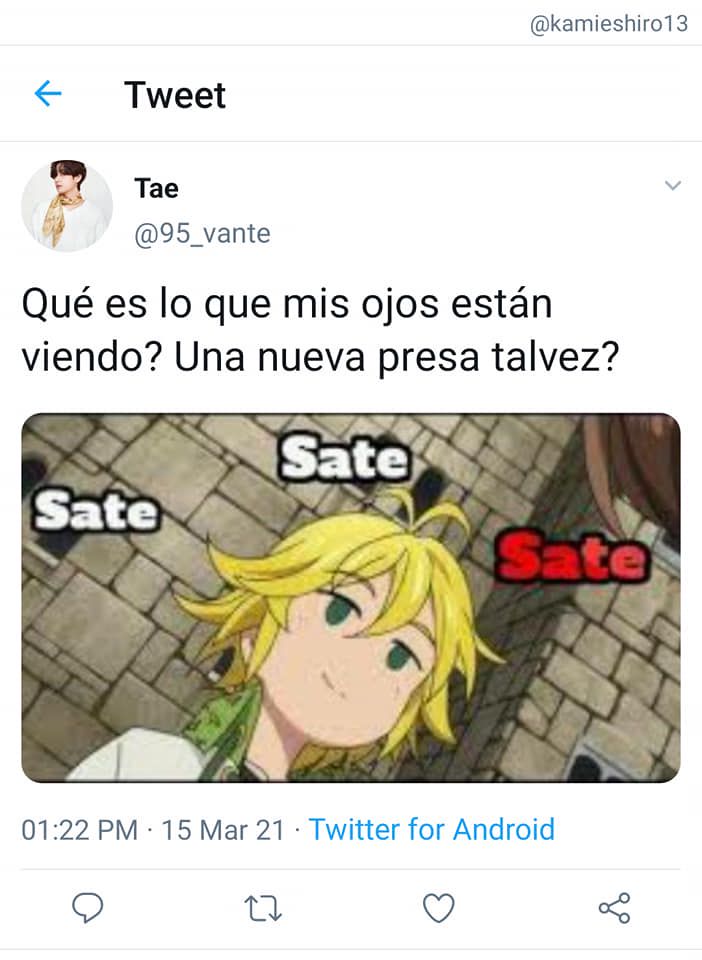Open the display name Tae

(x=157, y=188)
